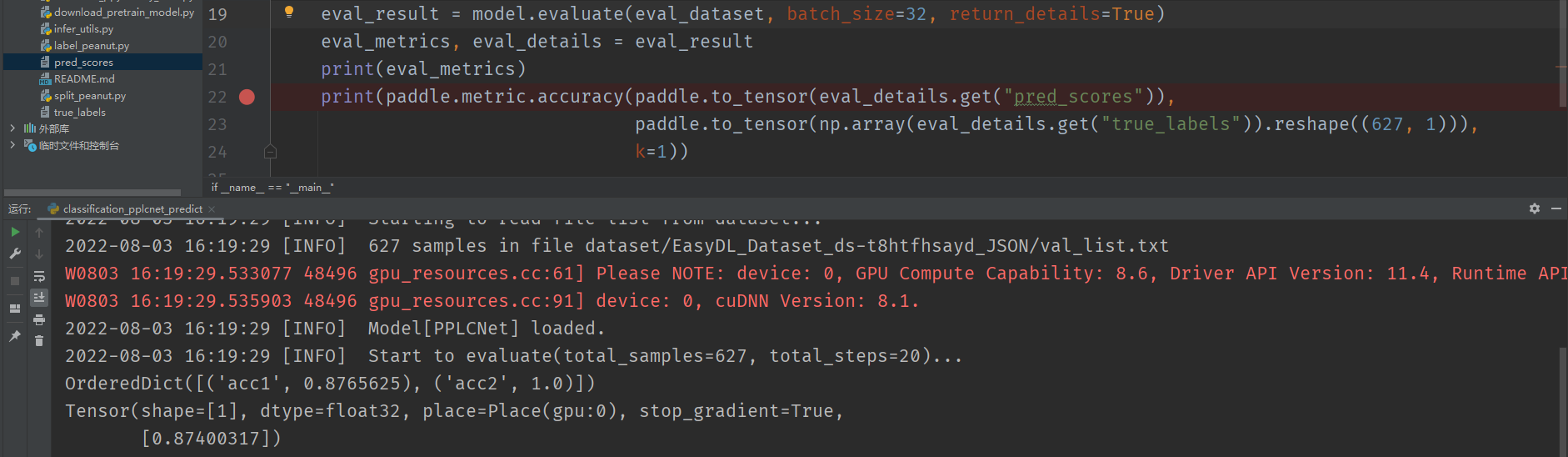
Task: Click print(eval_metrics) on line 21
Action: 423,69
